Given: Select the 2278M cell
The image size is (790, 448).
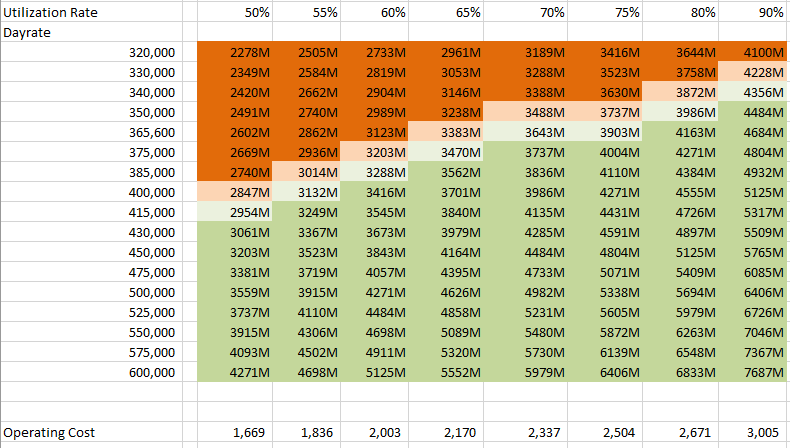Looking at the screenshot, I should pyautogui.click(x=235, y=52).
